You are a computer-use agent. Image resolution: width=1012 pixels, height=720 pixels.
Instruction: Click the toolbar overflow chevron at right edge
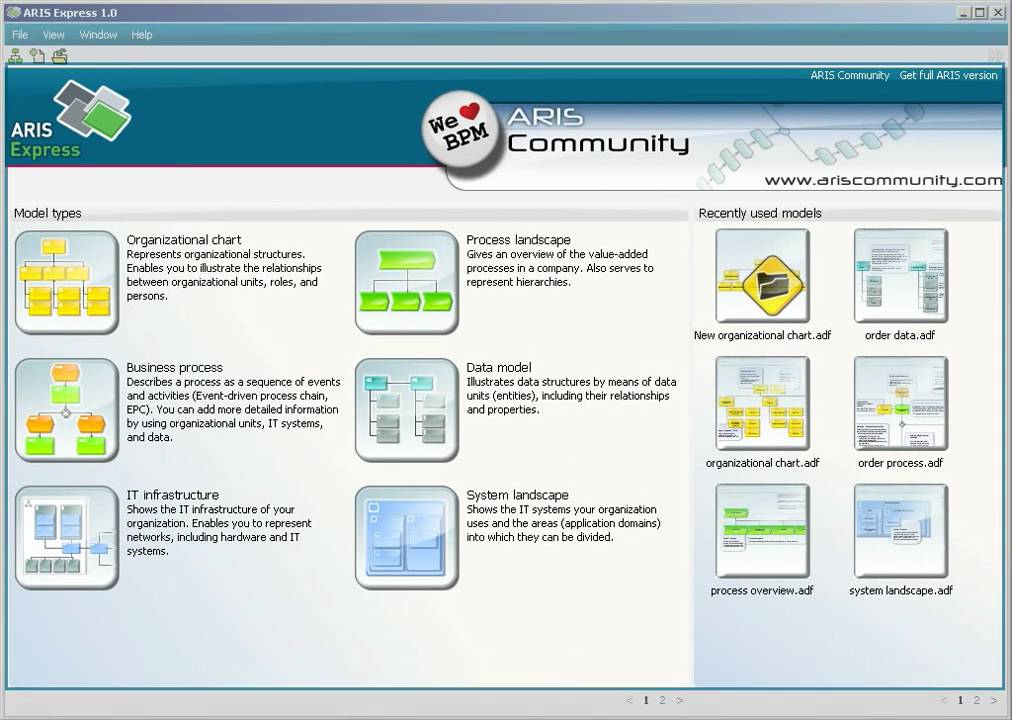click(996, 56)
